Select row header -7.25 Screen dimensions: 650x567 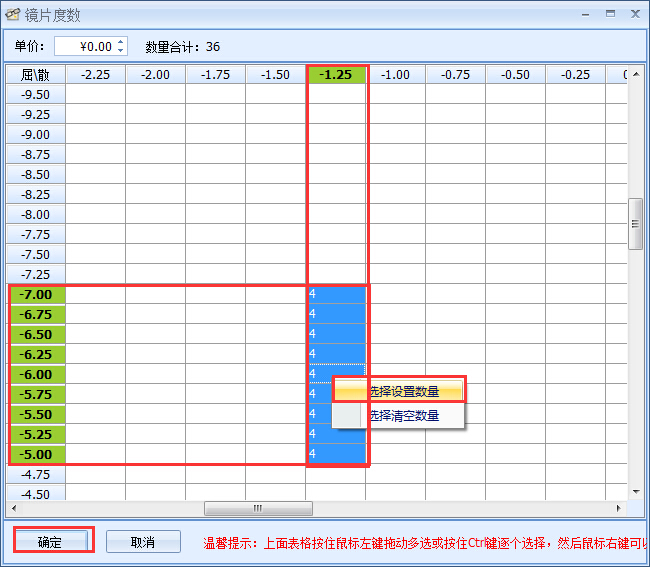pyautogui.click(x=36, y=274)
